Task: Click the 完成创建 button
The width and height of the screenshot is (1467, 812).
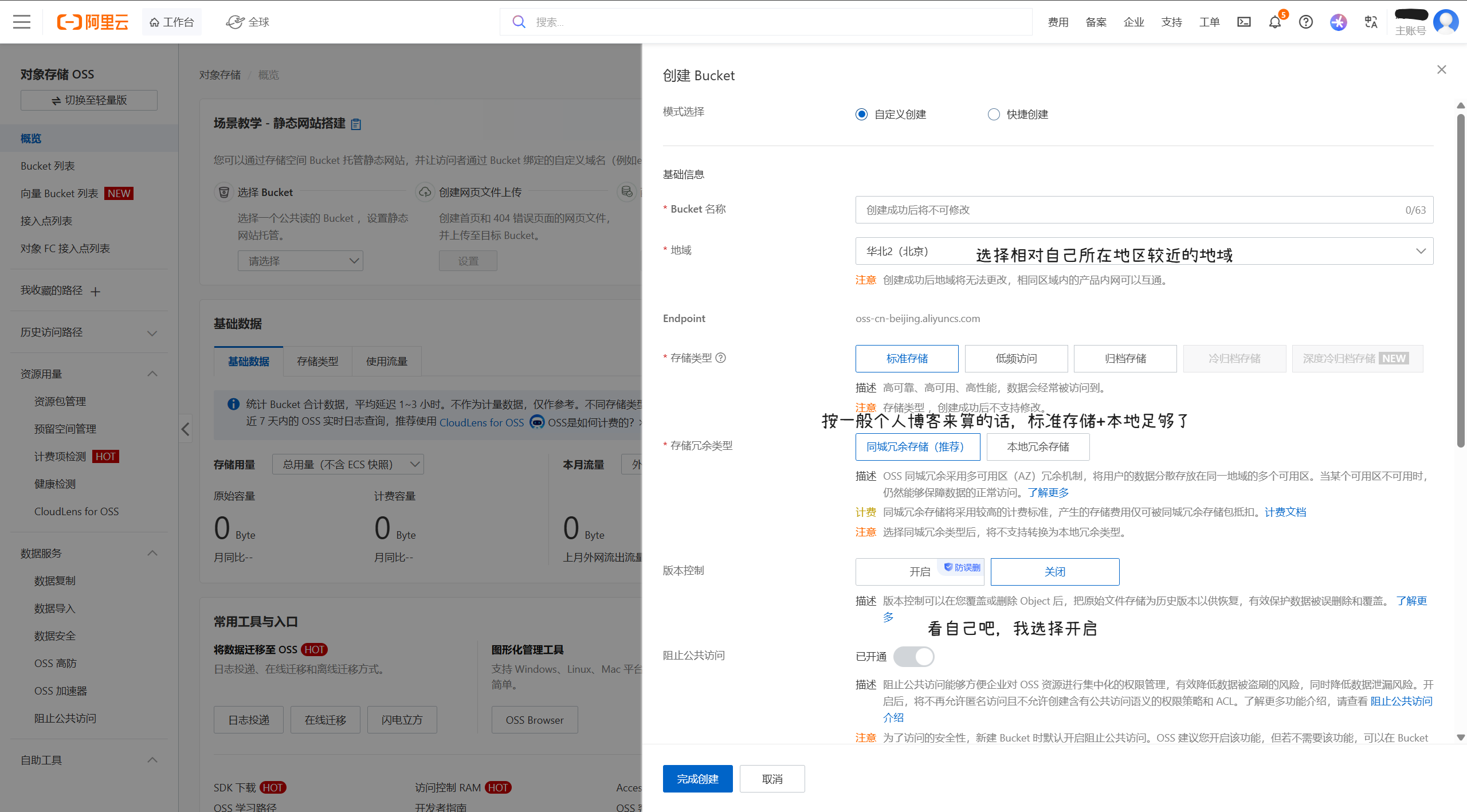Action: (x=697, y=779)
